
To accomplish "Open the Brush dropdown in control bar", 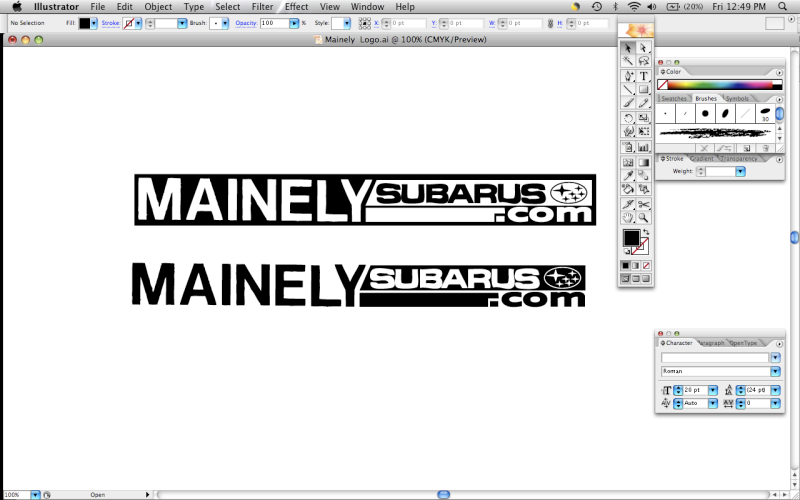I will click(x=225, y=23).
